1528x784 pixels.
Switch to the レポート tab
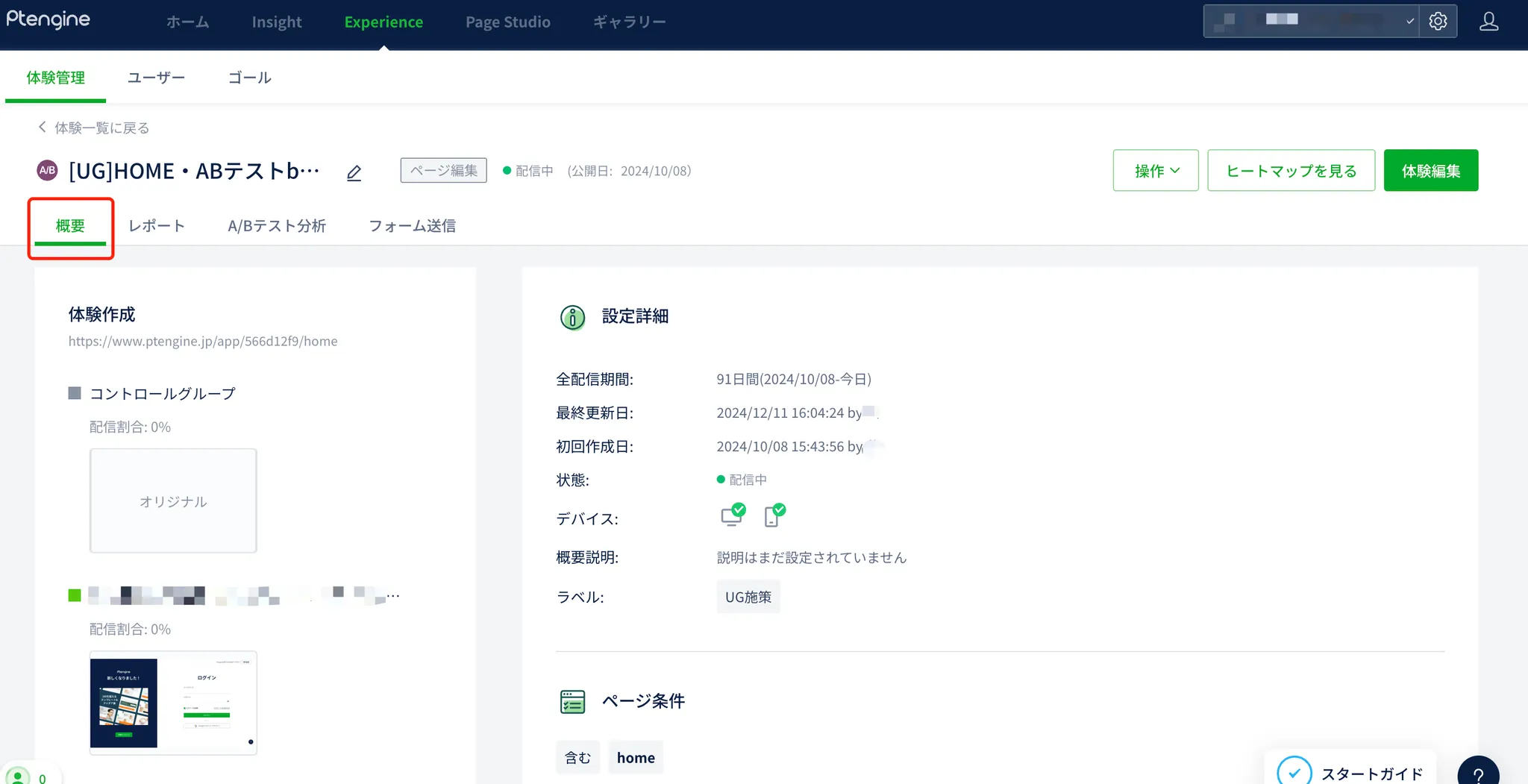157,226
